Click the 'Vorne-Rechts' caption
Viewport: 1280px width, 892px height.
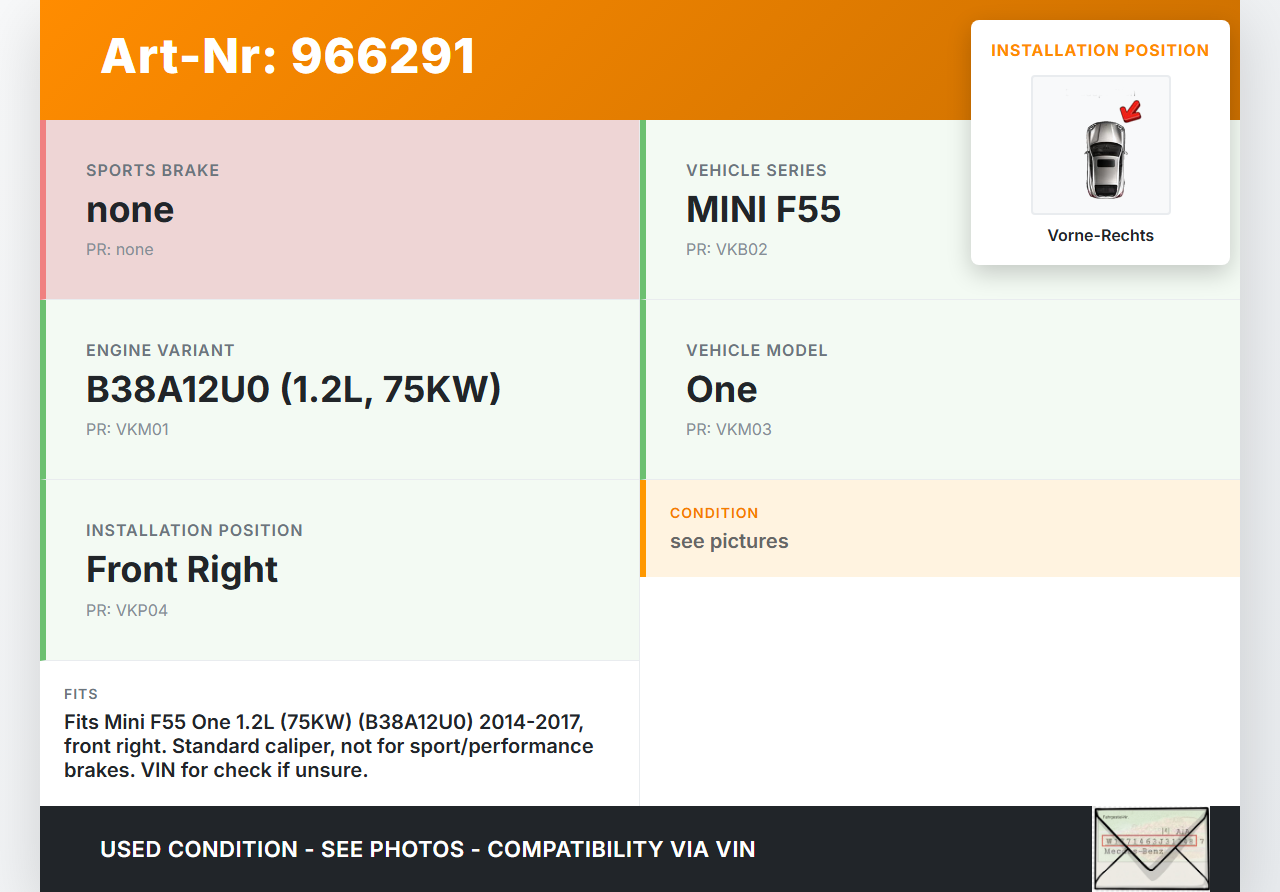pyautogui.click(x=1100, y=236)
